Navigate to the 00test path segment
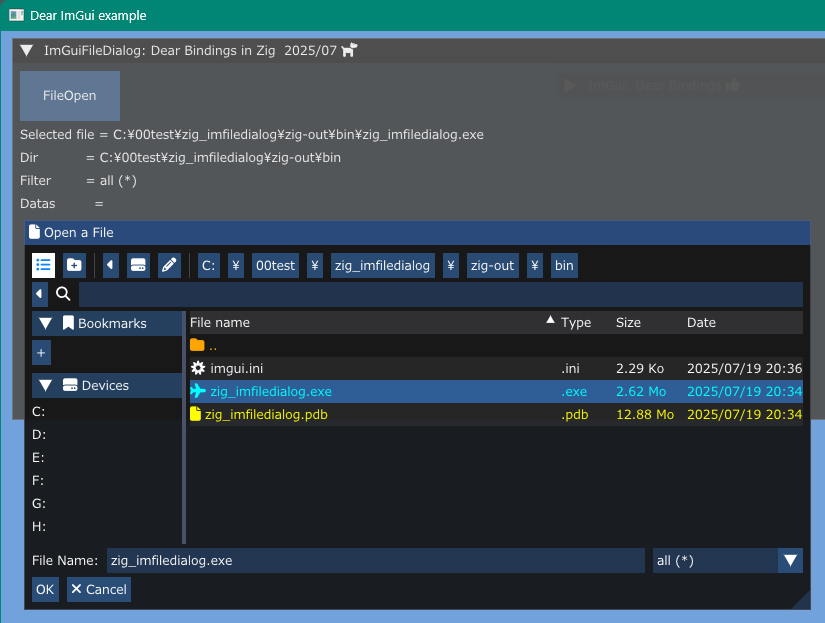This screenshot has width=825, height=623. pos(276,265)
